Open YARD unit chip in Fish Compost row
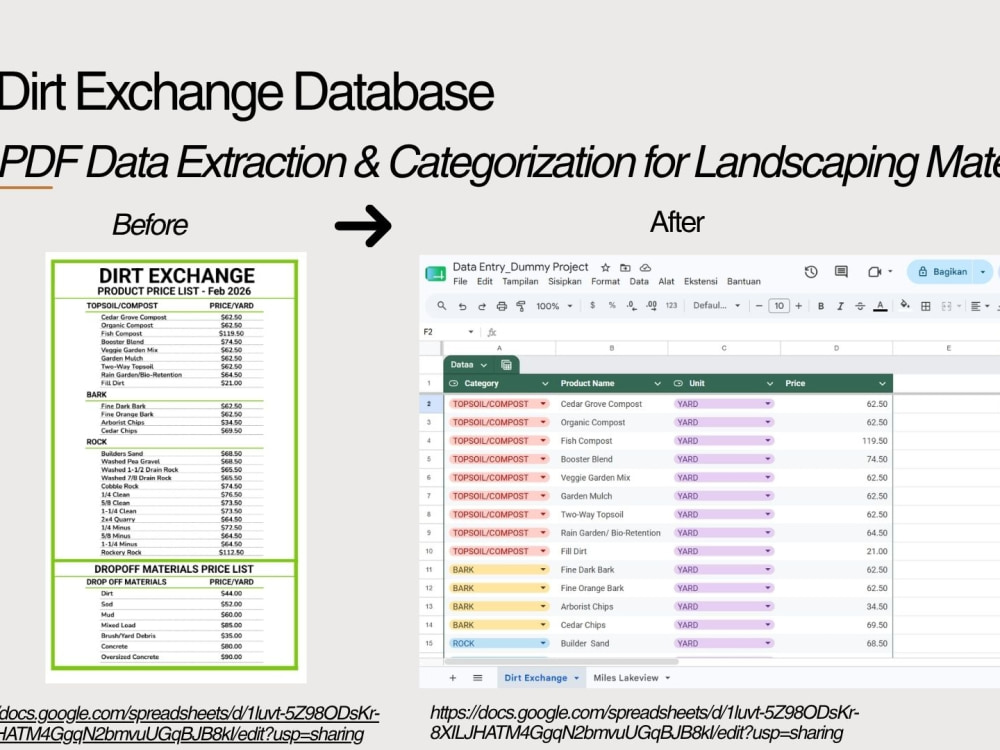Screen dimensions: 1000x750 tap(724, 441)
